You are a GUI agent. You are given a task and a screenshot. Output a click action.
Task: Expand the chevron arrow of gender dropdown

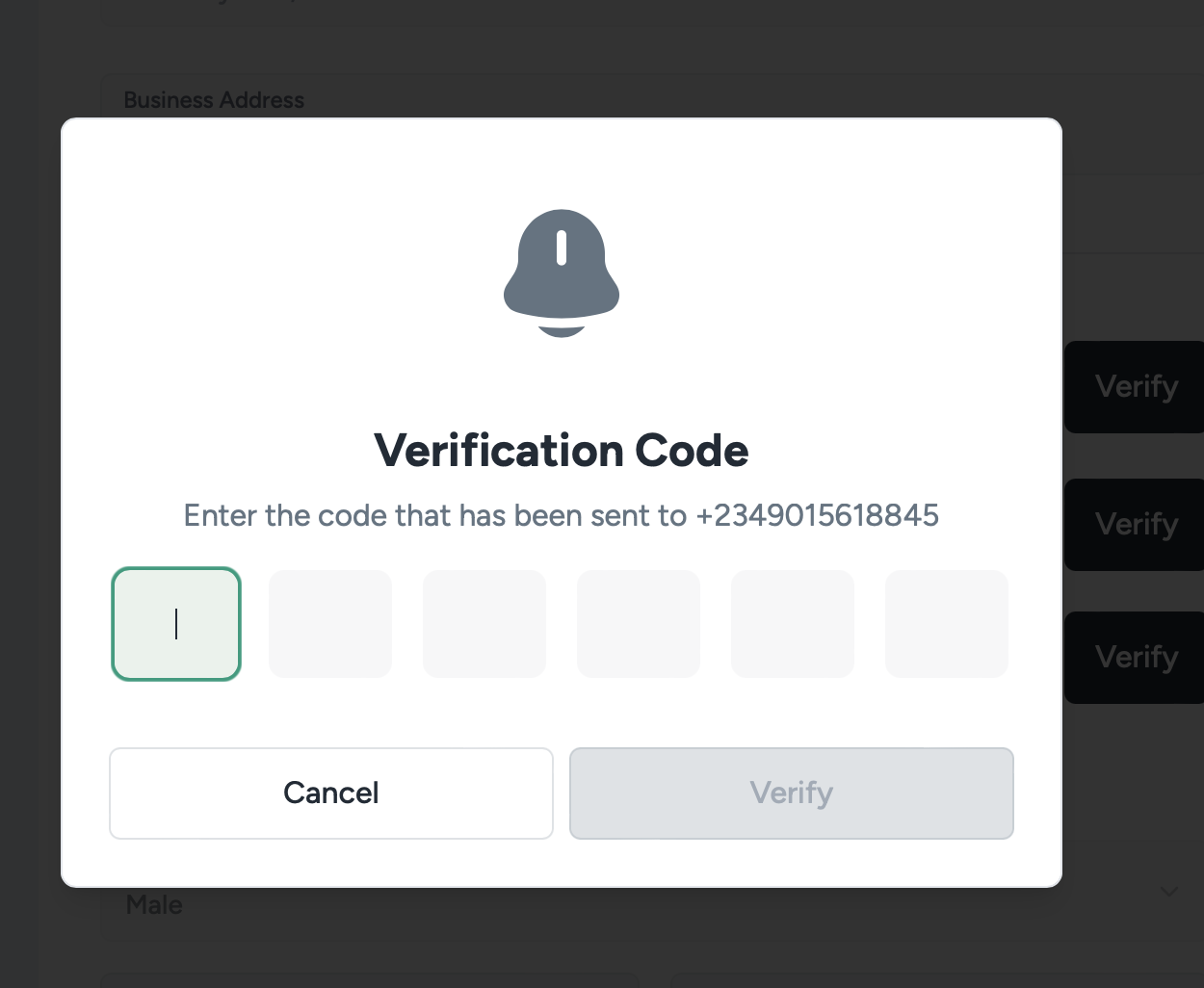[1168, 892]
